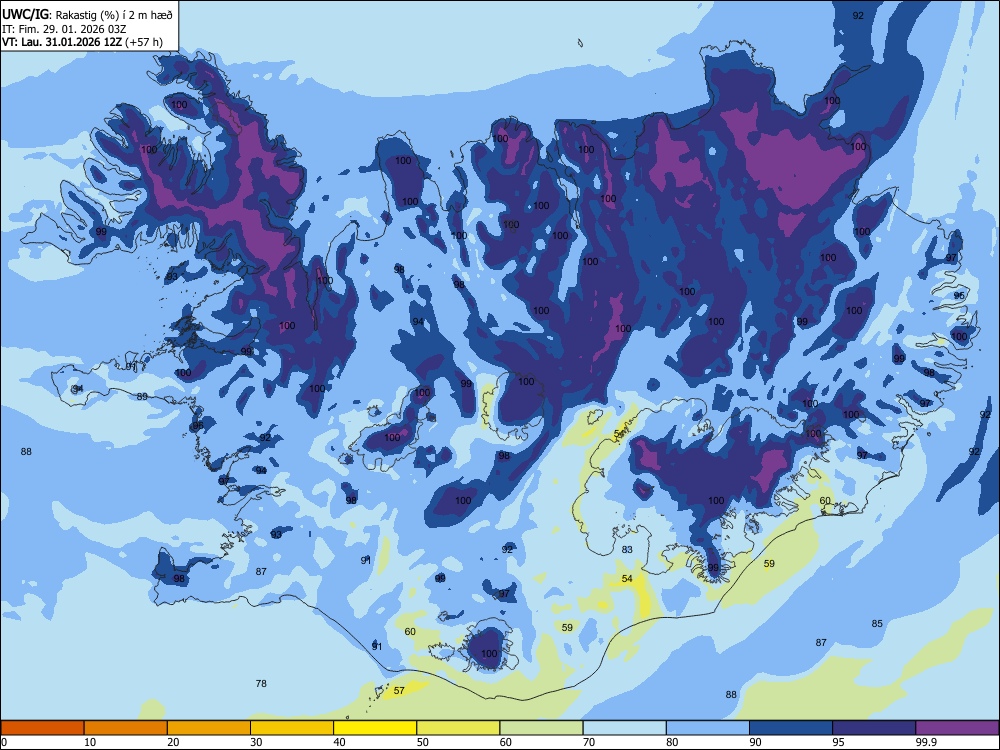
Task: Click the '0' tick label in the legend
Action: [x=4, y=742]
